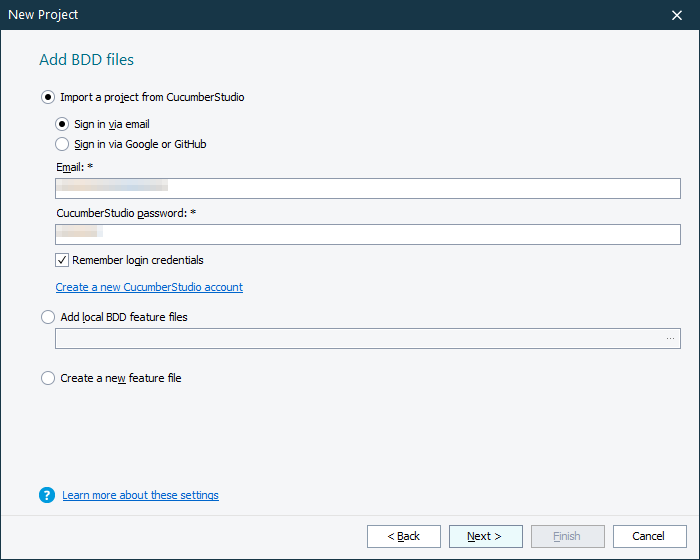
Task: Go to previous page with Back button
Action: [404, 536]
